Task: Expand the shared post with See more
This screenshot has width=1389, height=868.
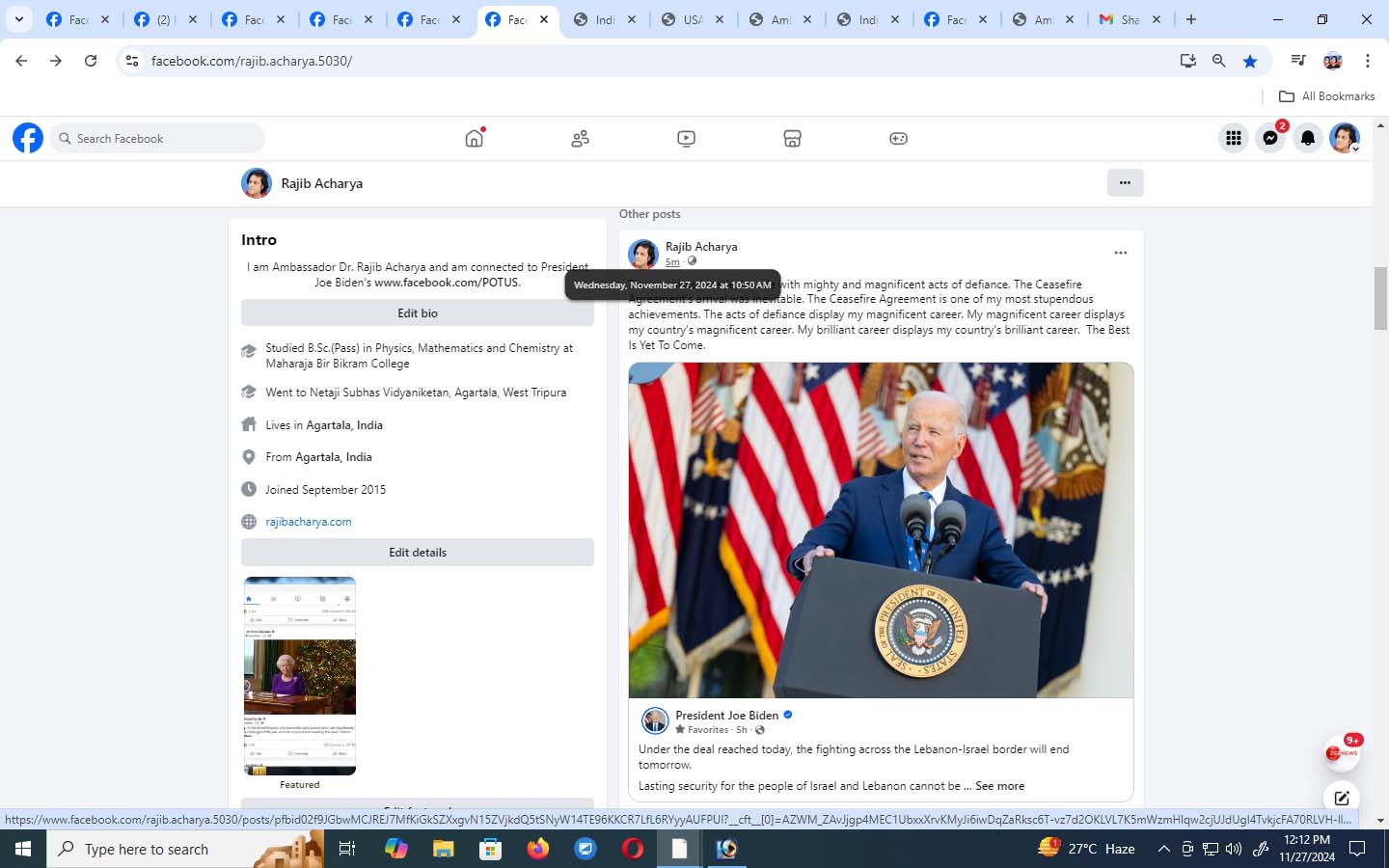Action: click(x=1000, y=786)
